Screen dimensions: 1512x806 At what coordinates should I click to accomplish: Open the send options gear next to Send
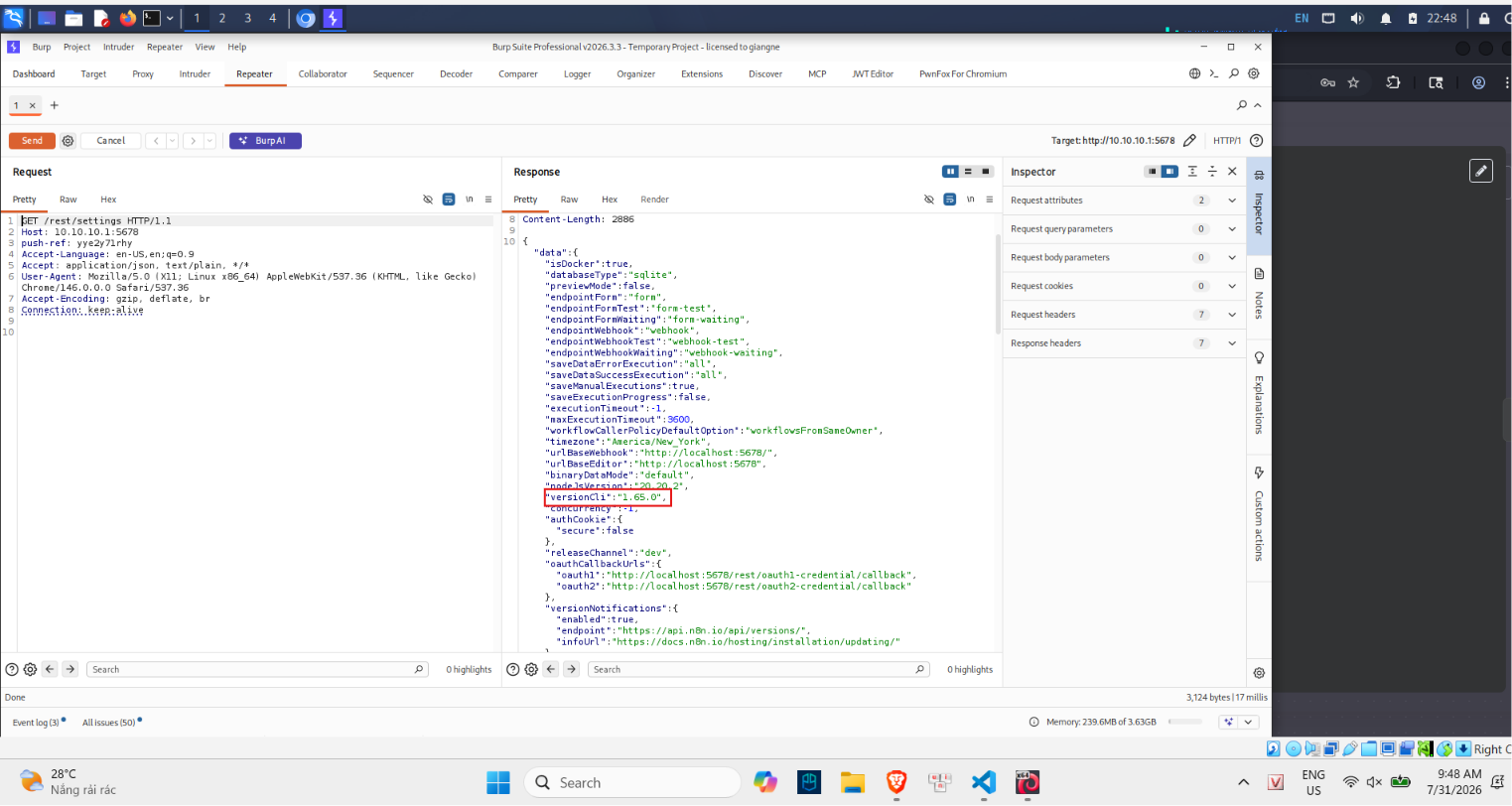[x=68, y=141]
